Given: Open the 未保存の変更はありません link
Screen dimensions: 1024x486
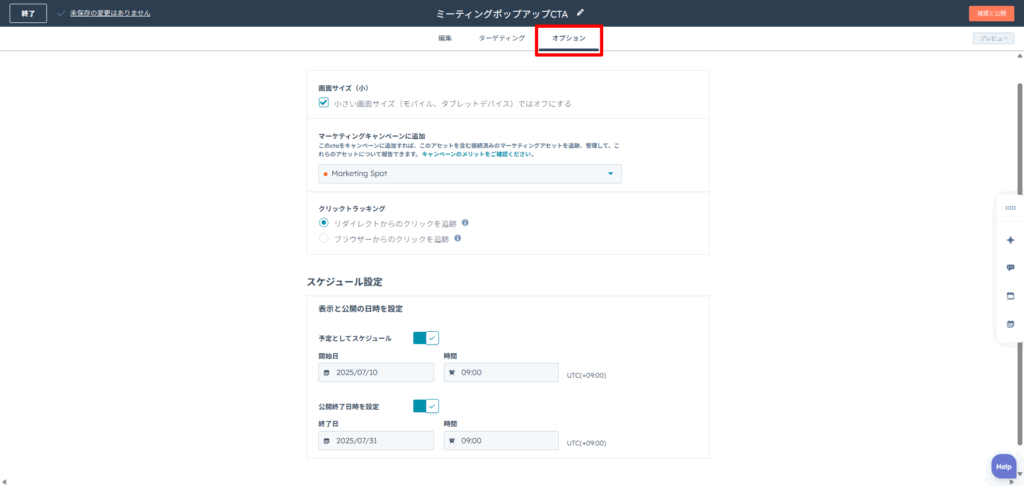Looking at the screenshot, I should pyautogui.click(x=110, y=13).
